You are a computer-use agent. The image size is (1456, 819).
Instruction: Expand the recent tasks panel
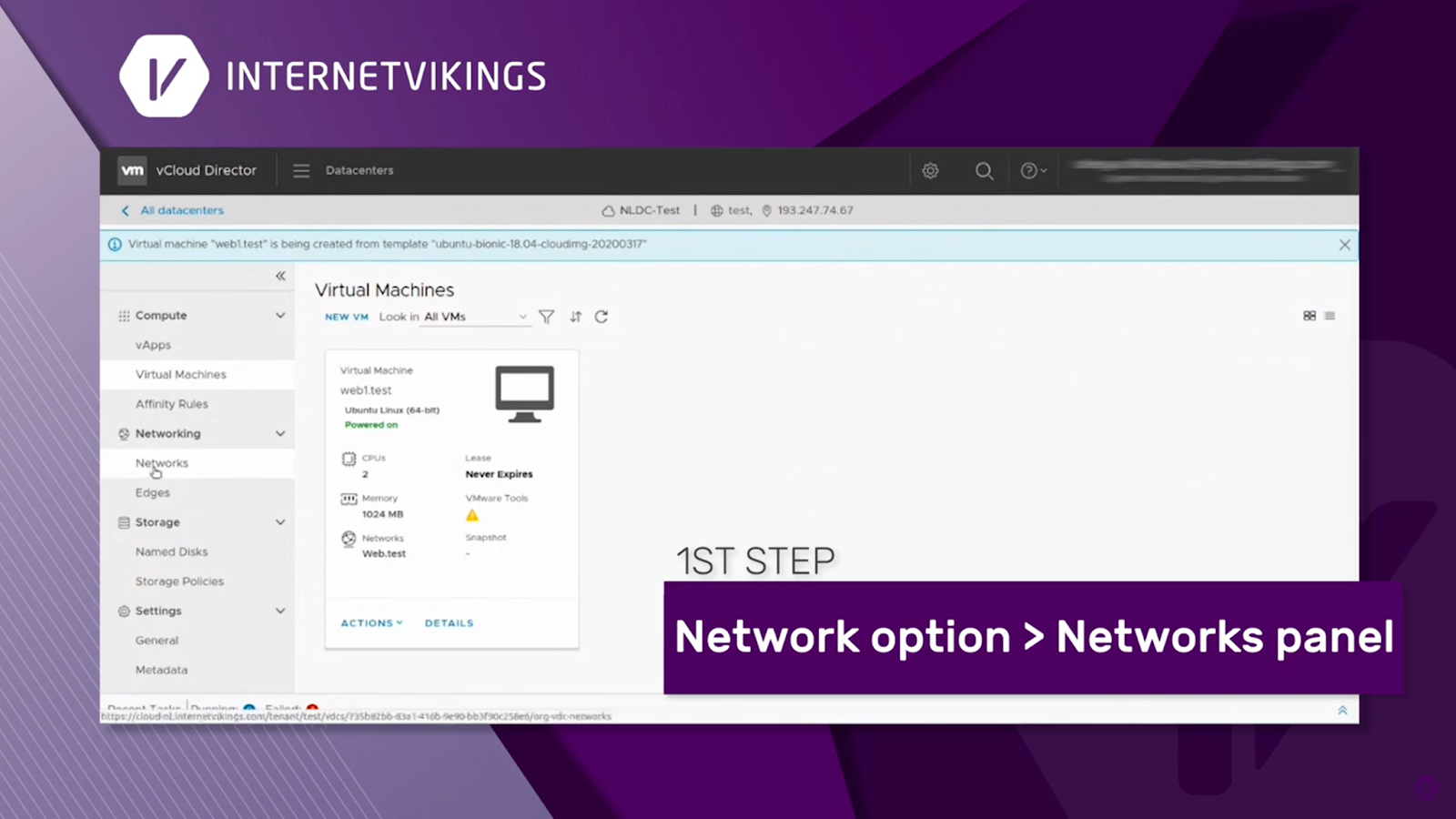pyautogui.click(x=1342, y=711)
